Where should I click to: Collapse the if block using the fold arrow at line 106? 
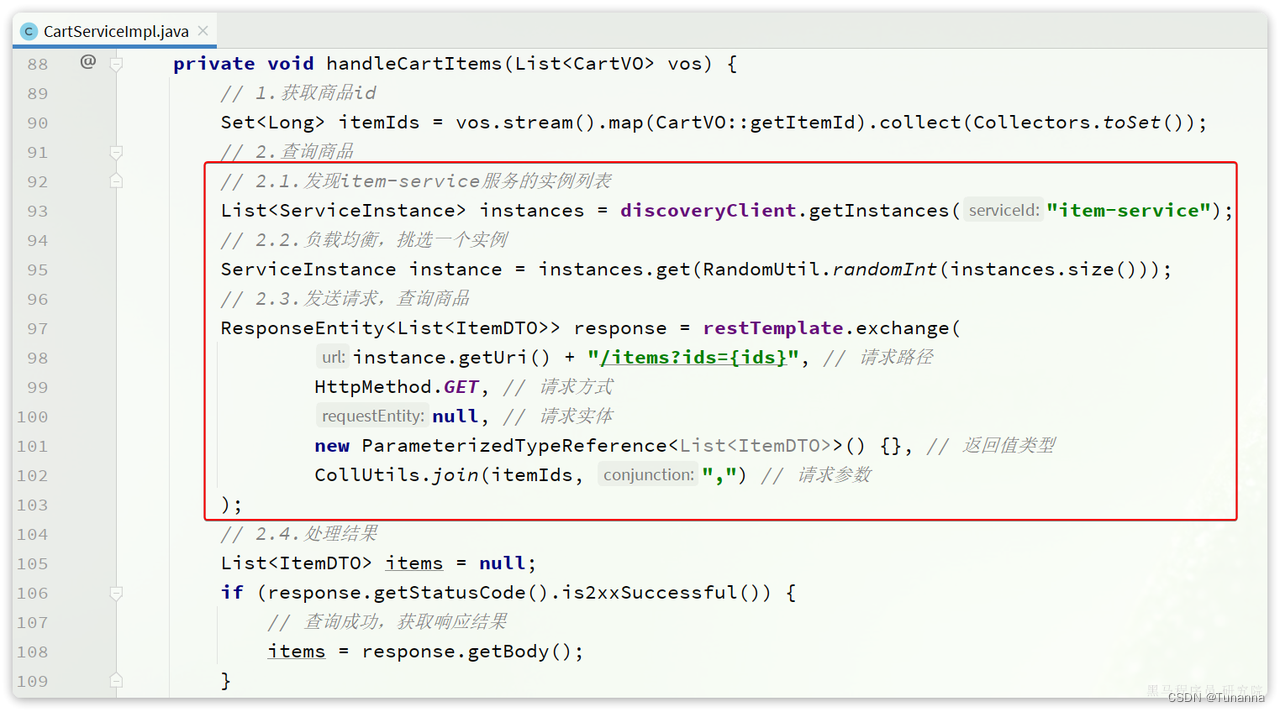point(116,593)
